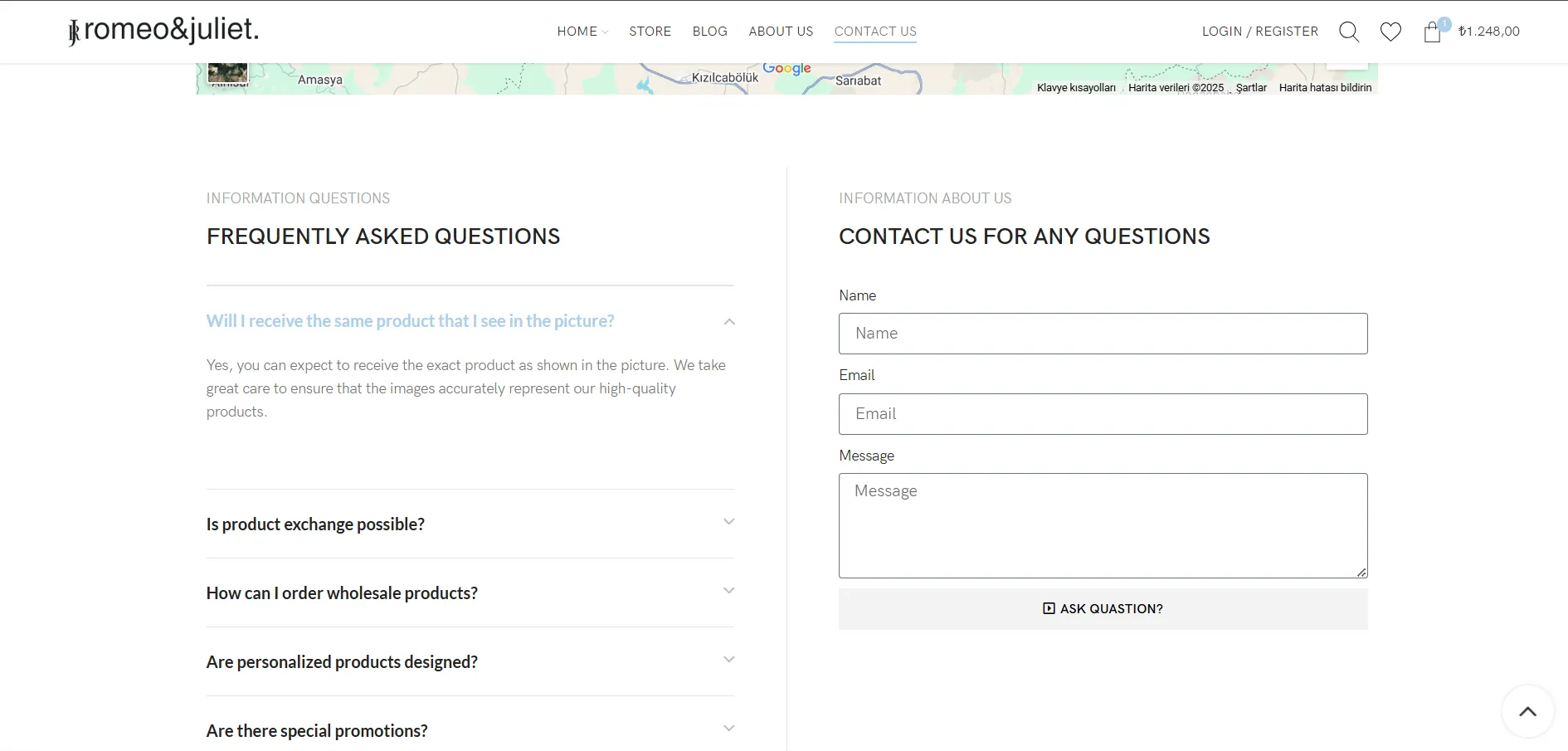
Task: Navigate to ABOUT US page
Action: pos(781,32)
